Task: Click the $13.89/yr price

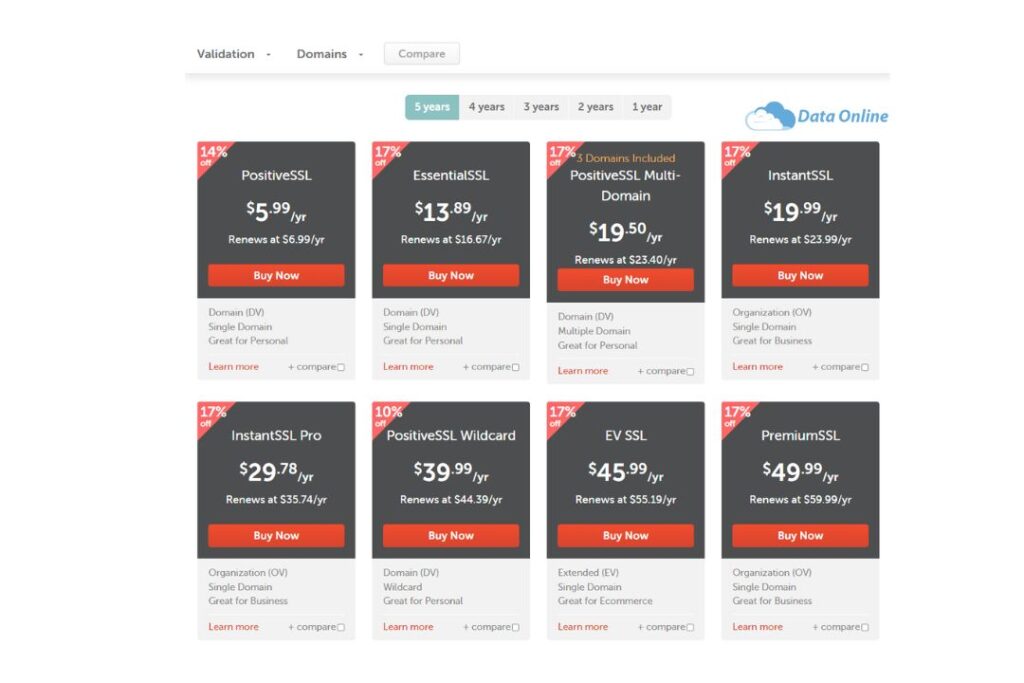Action: tap(451, 211)
